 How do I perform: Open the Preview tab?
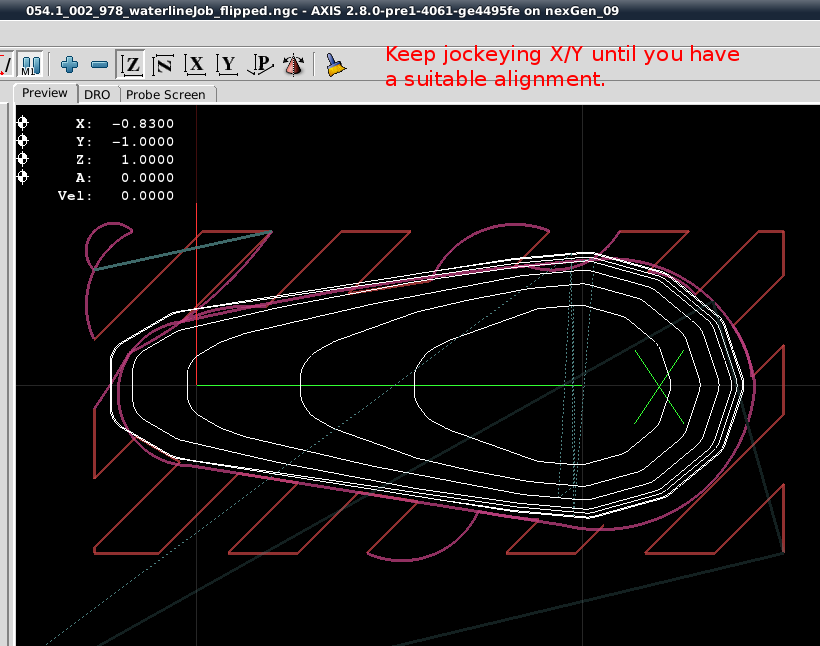coord(45,93)
